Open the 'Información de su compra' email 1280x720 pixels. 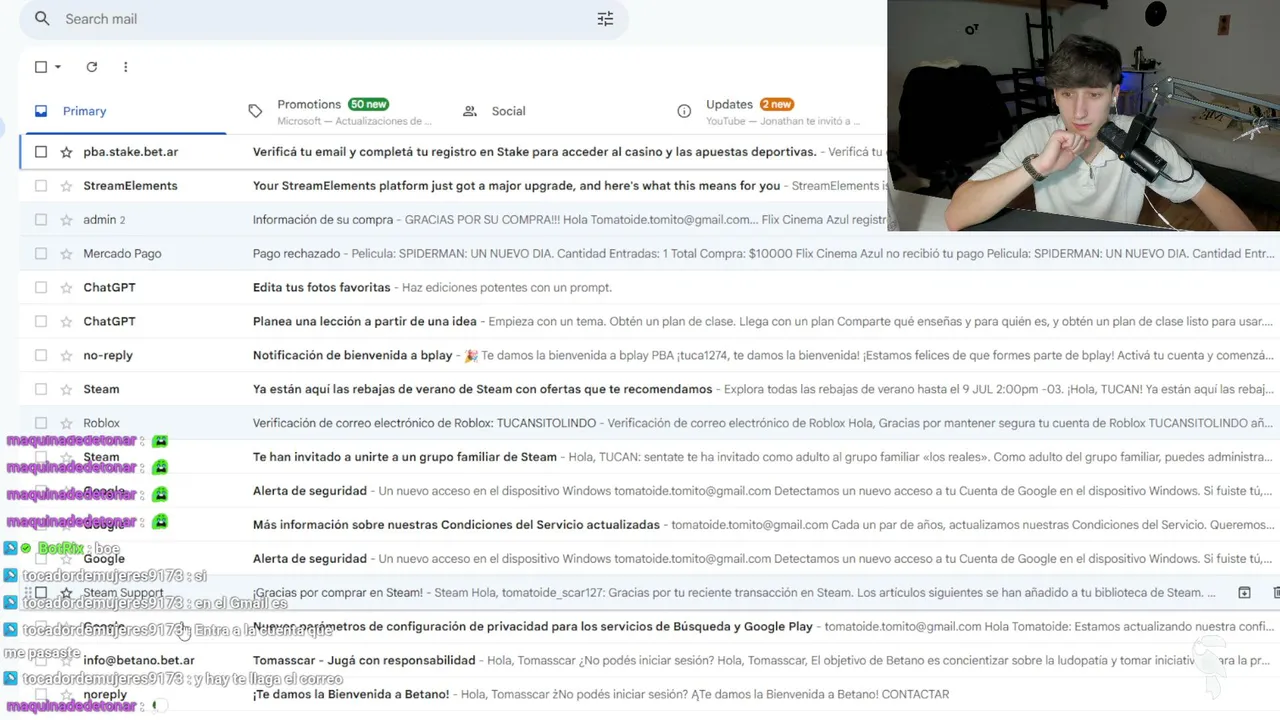tap(323, 220)
